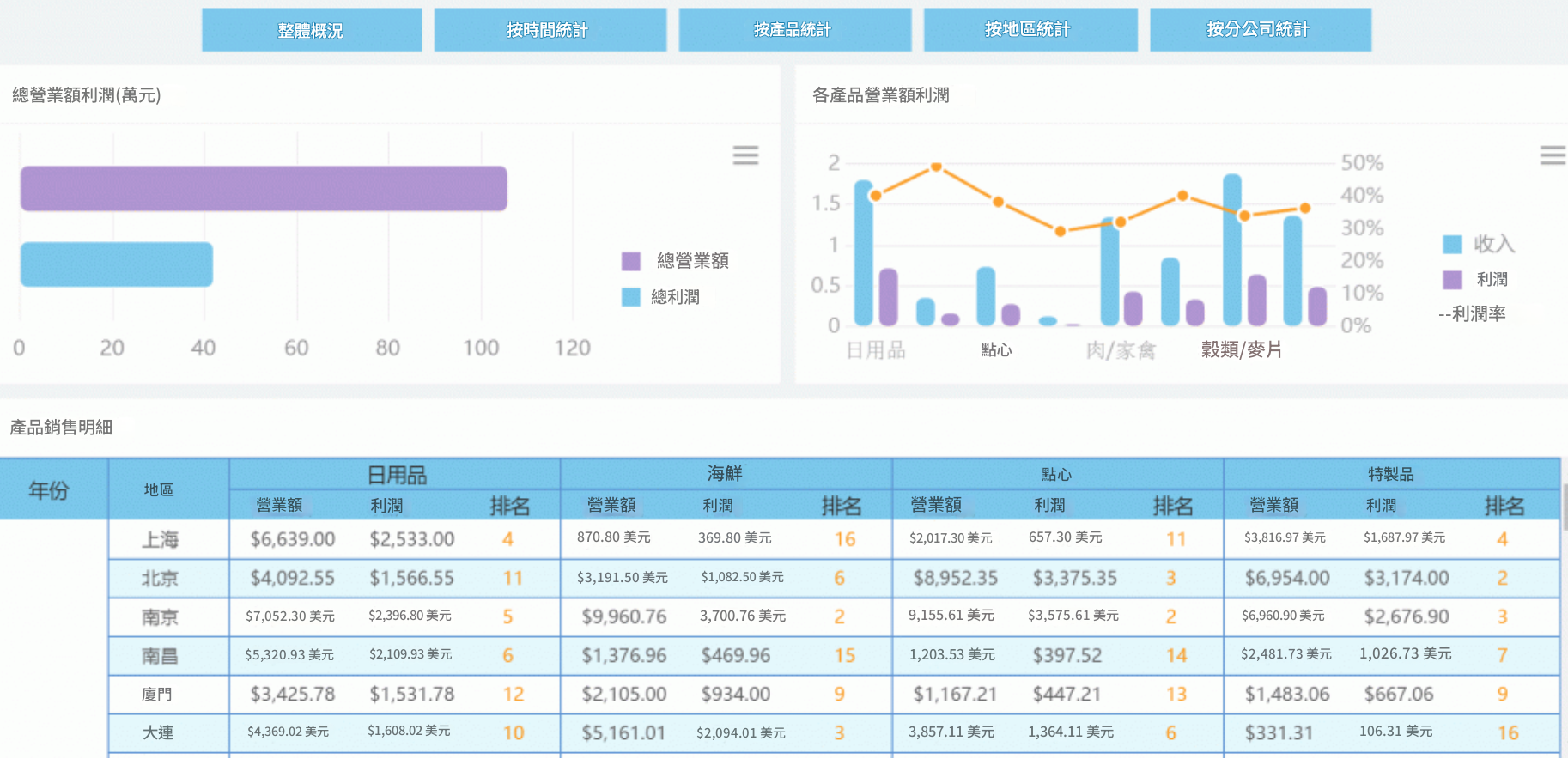Click the 日用品 group header in table
1568x759 pixels.
tap(396, 474)
